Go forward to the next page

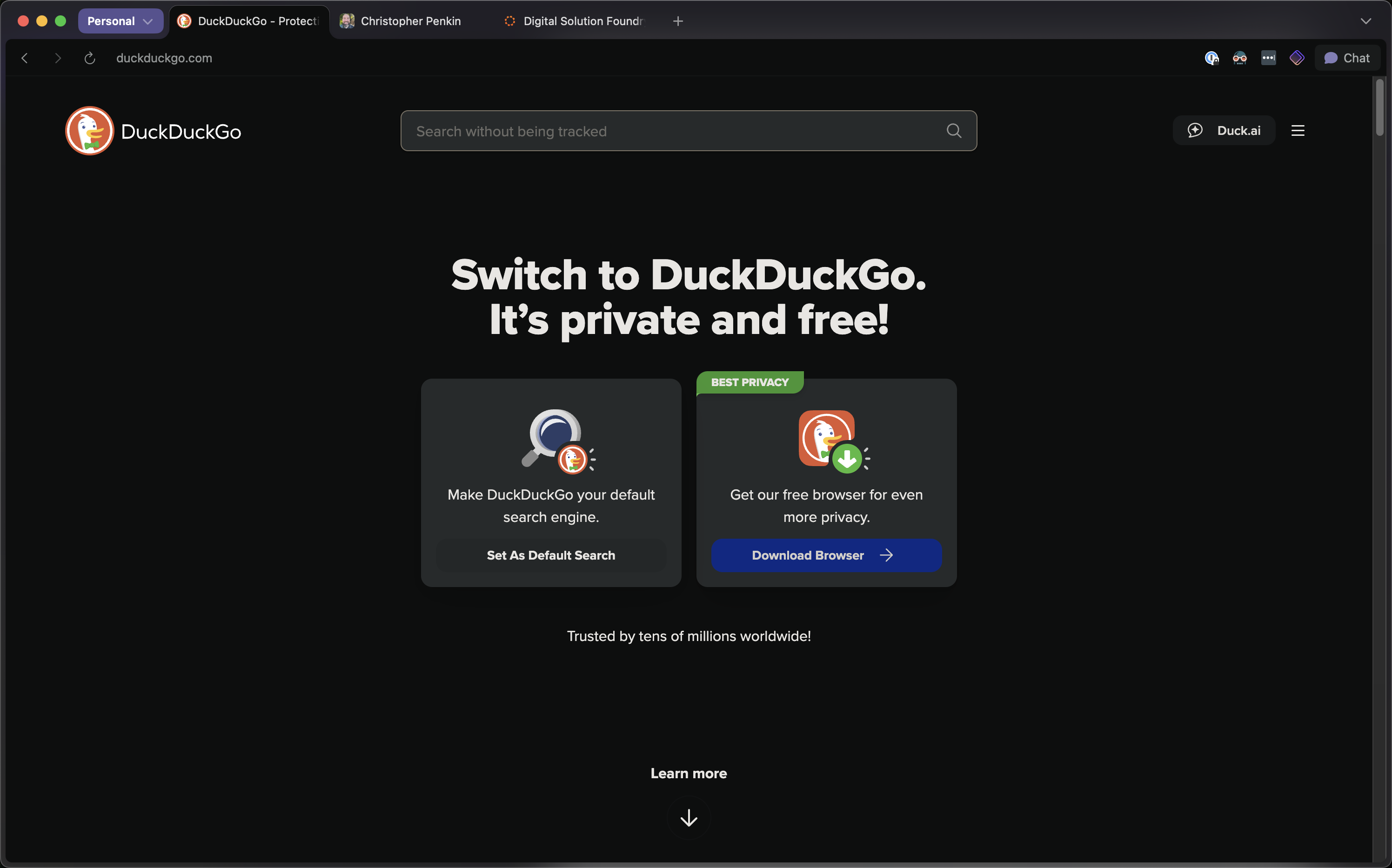click(x=57, y=58)
